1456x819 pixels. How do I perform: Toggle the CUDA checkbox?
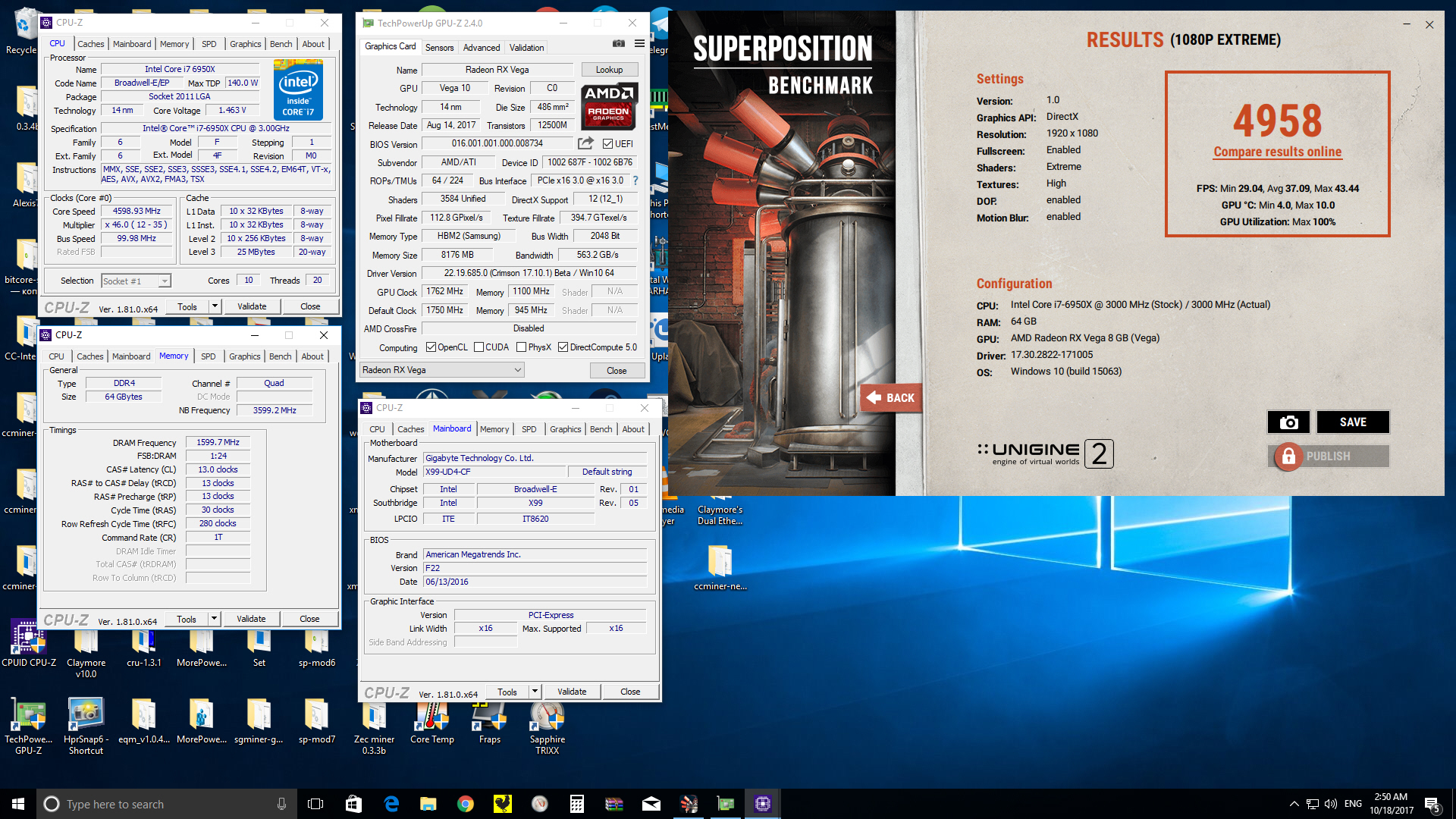[x=479, y=347]
